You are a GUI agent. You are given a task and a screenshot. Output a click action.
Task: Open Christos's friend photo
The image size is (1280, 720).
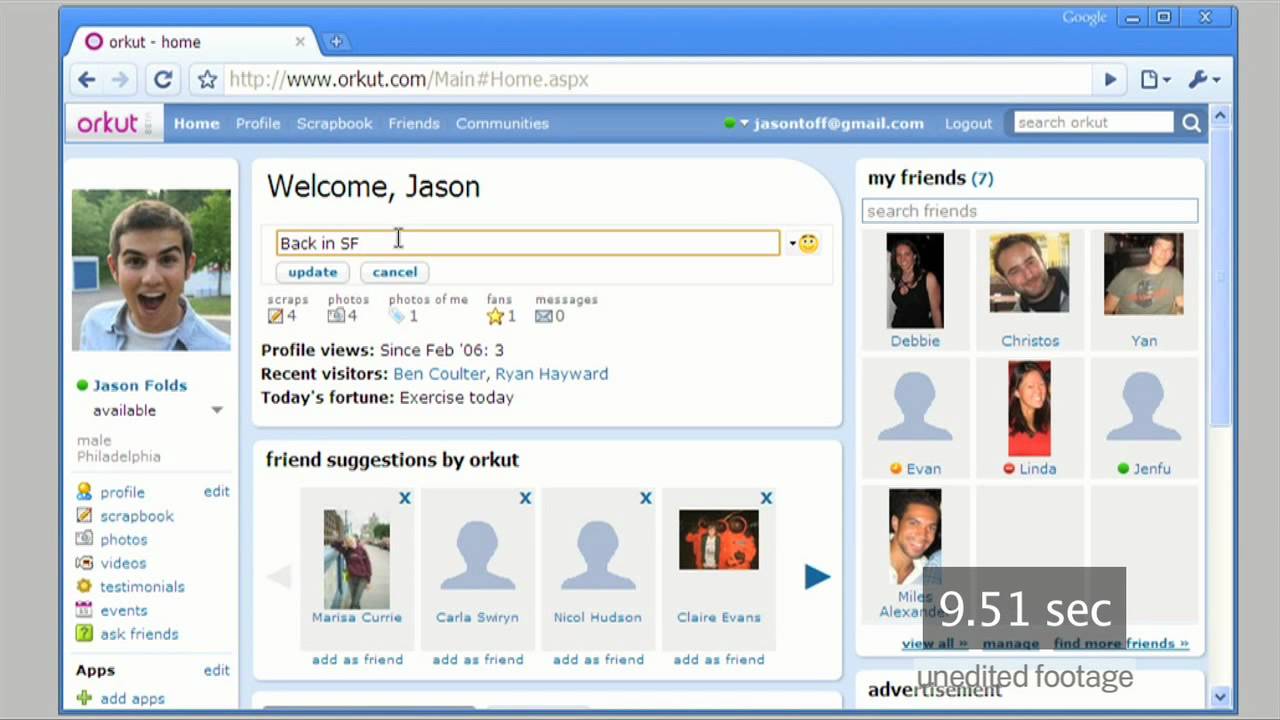point(1029,273)
